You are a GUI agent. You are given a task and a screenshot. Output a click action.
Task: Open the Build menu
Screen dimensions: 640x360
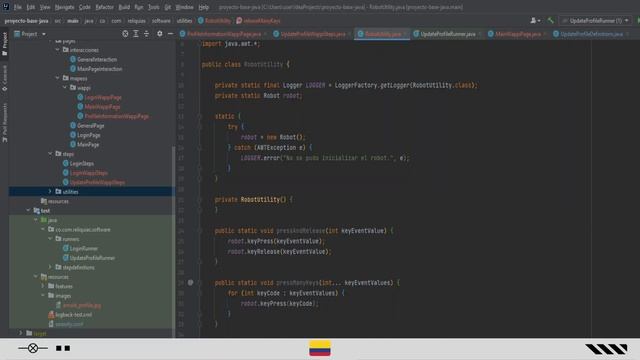pos(124,7)
